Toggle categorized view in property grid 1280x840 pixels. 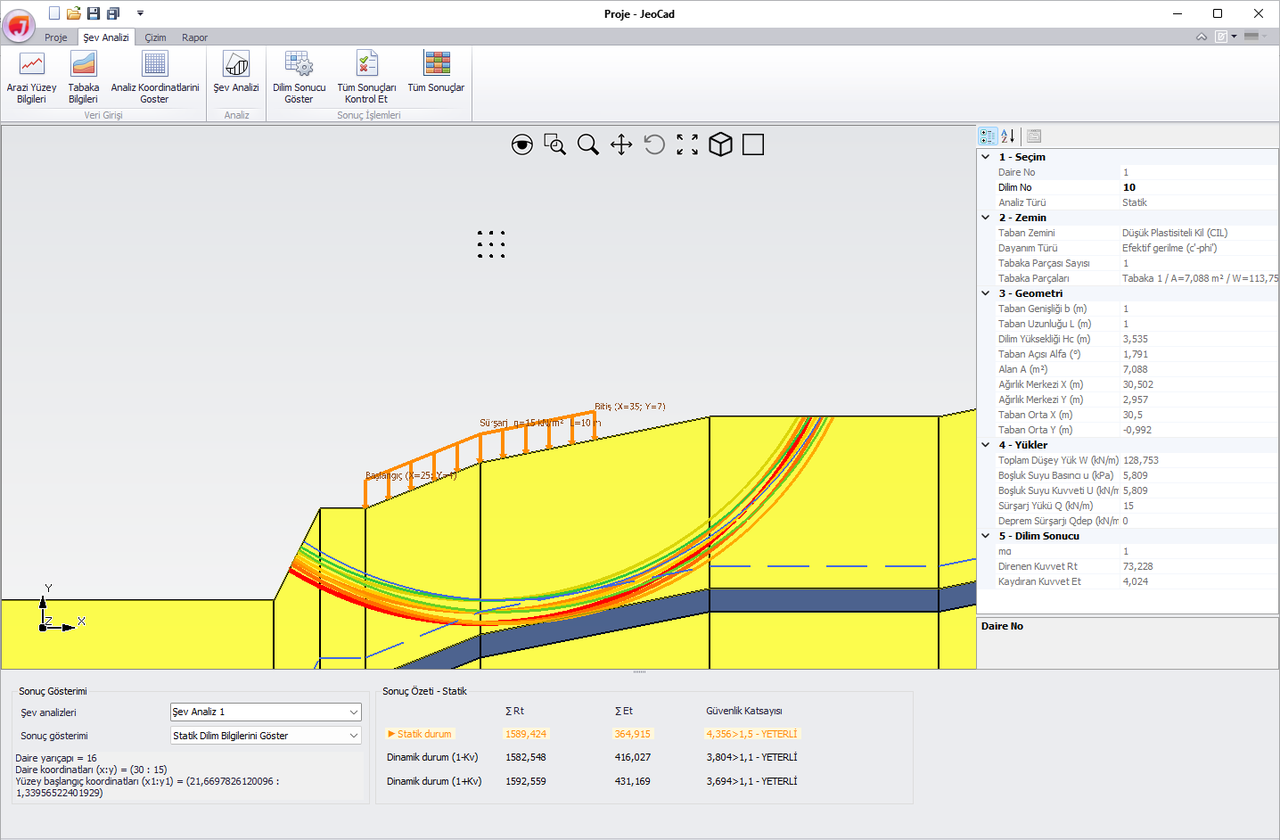pyautogui.click(x=987, y=136)
